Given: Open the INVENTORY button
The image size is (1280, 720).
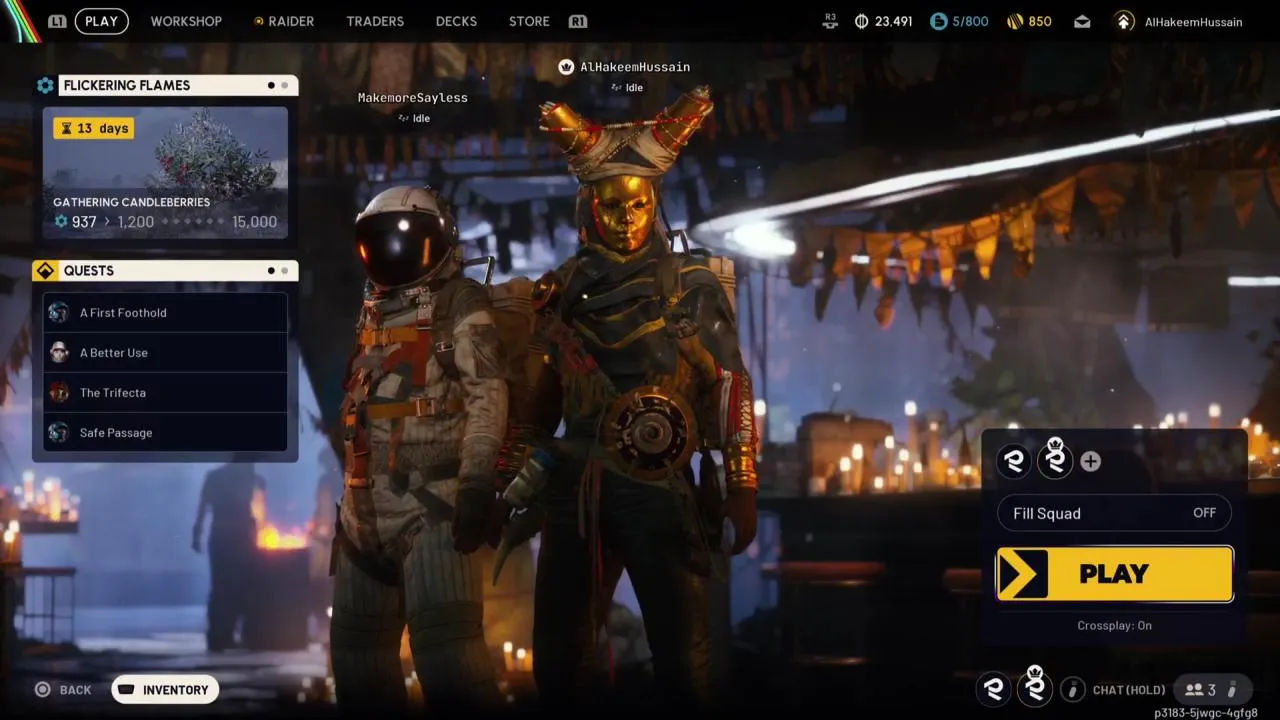Looking at the screenshot, I should pos(165,690).
